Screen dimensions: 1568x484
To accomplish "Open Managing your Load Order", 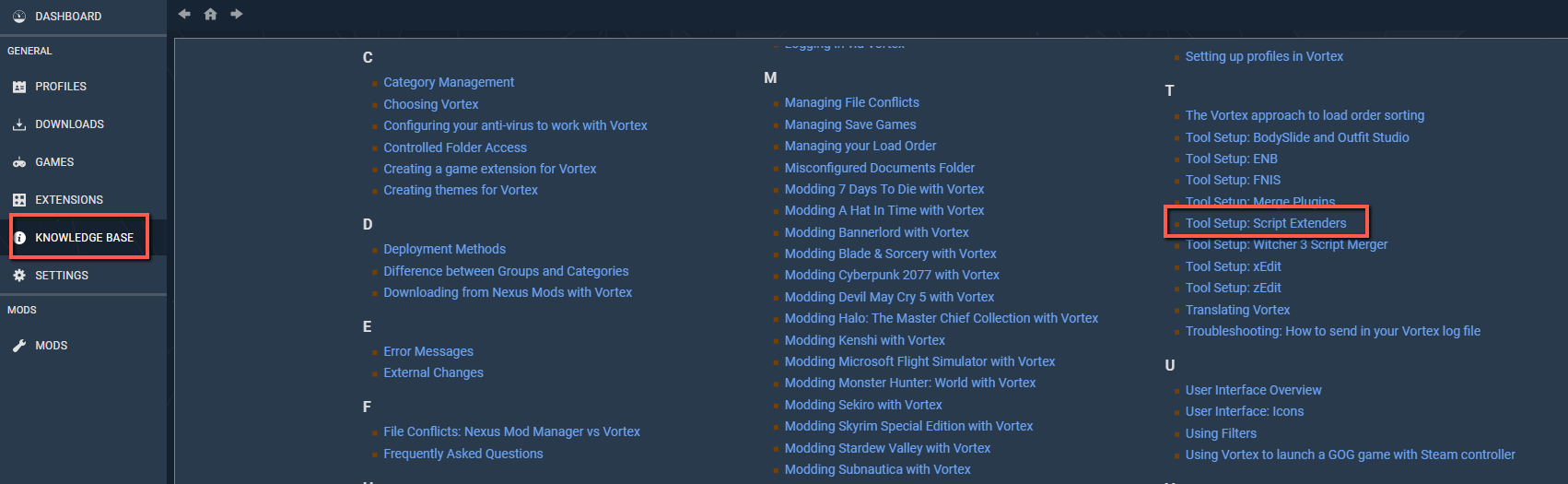I will [860, 146].
